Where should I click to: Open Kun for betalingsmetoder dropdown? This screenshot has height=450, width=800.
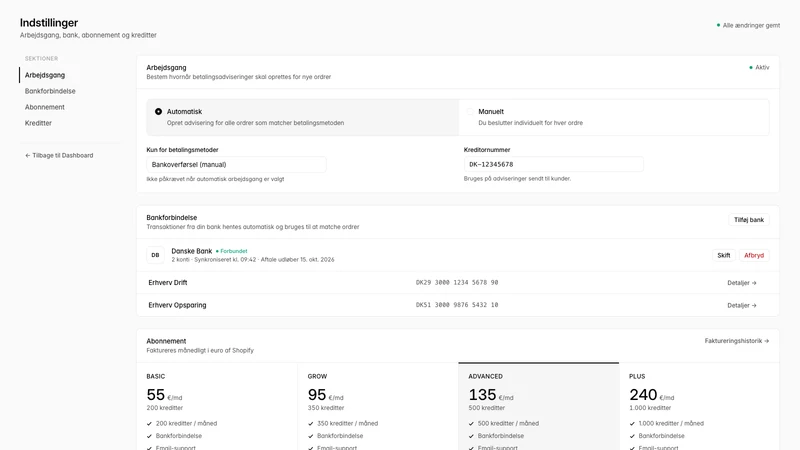[x=236, y=164]
